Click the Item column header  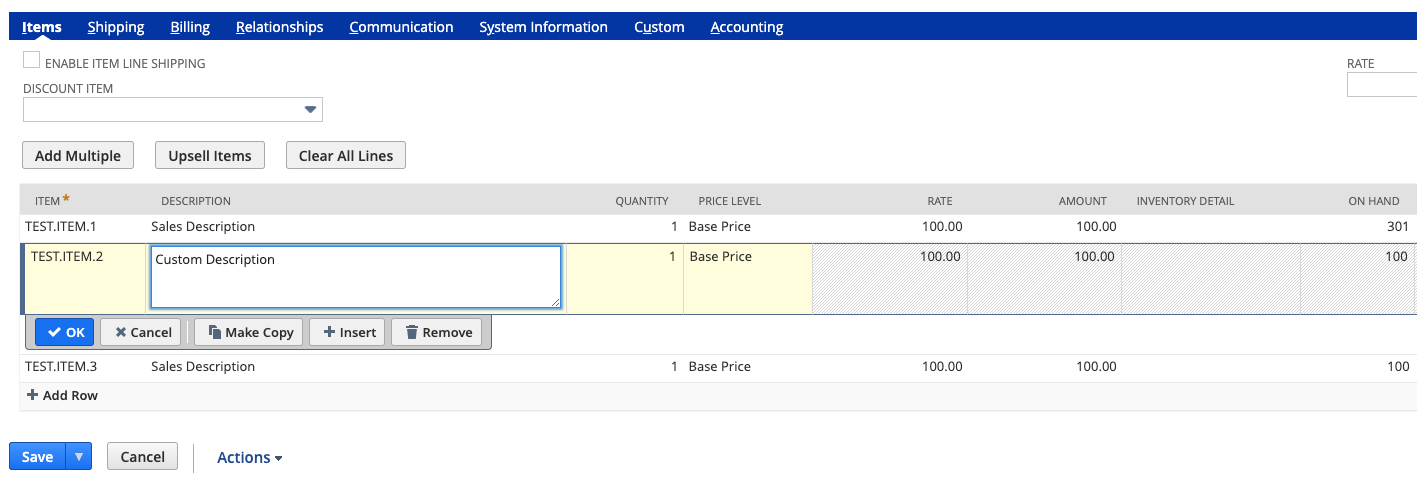[x=47, y=201]
